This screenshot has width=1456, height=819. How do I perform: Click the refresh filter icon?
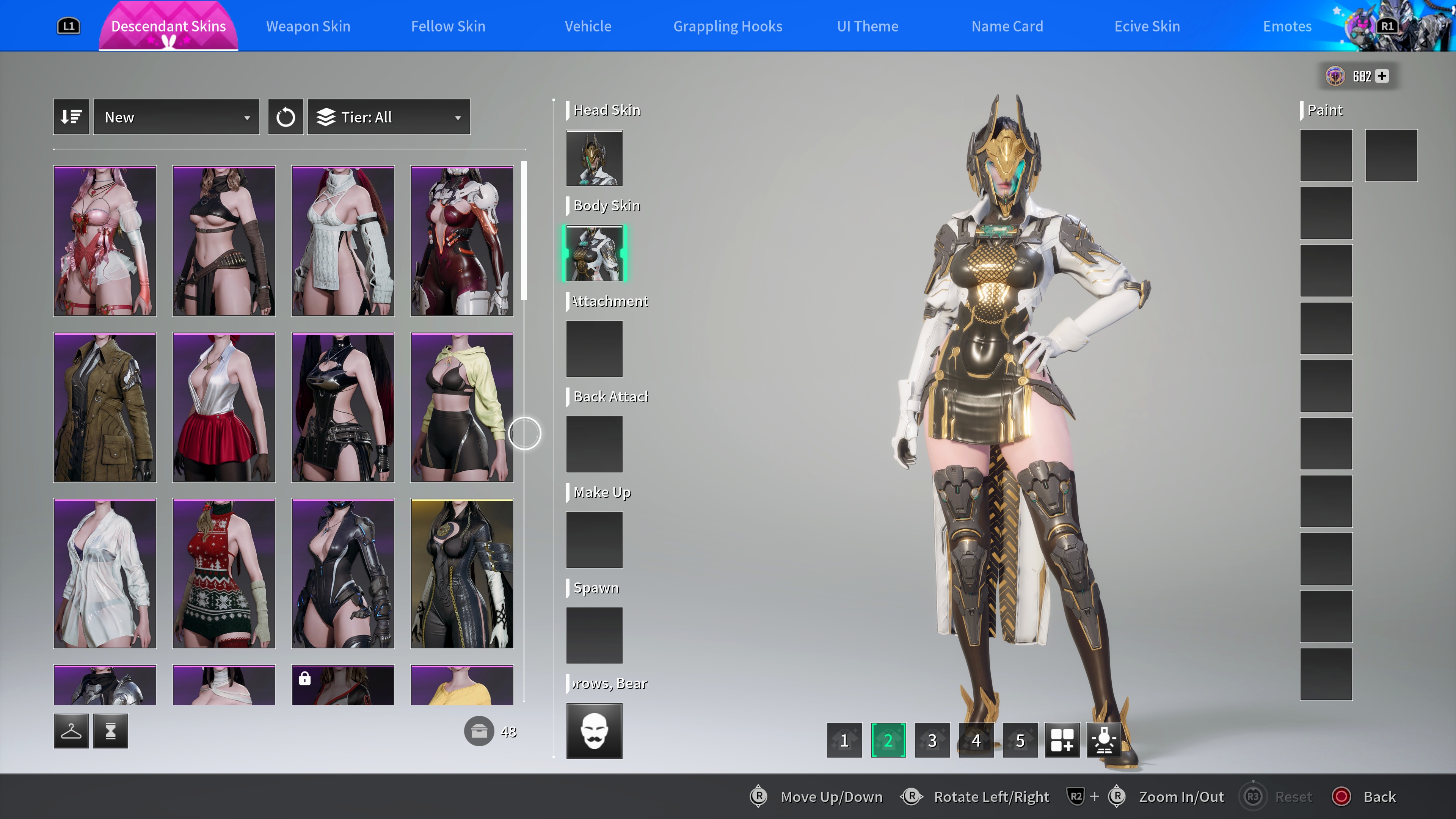286,117
